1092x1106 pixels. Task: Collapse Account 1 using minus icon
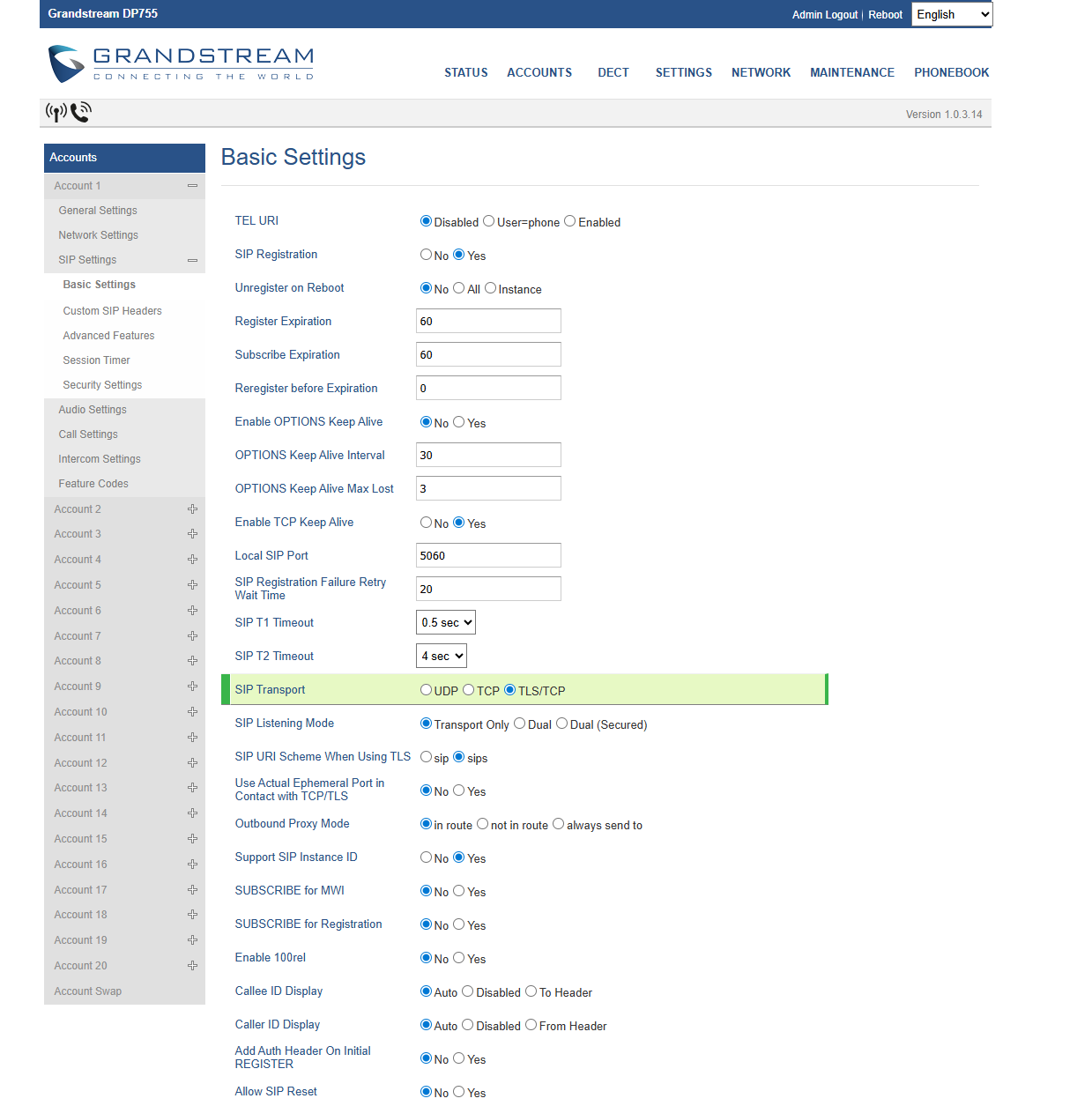[192, 186]
